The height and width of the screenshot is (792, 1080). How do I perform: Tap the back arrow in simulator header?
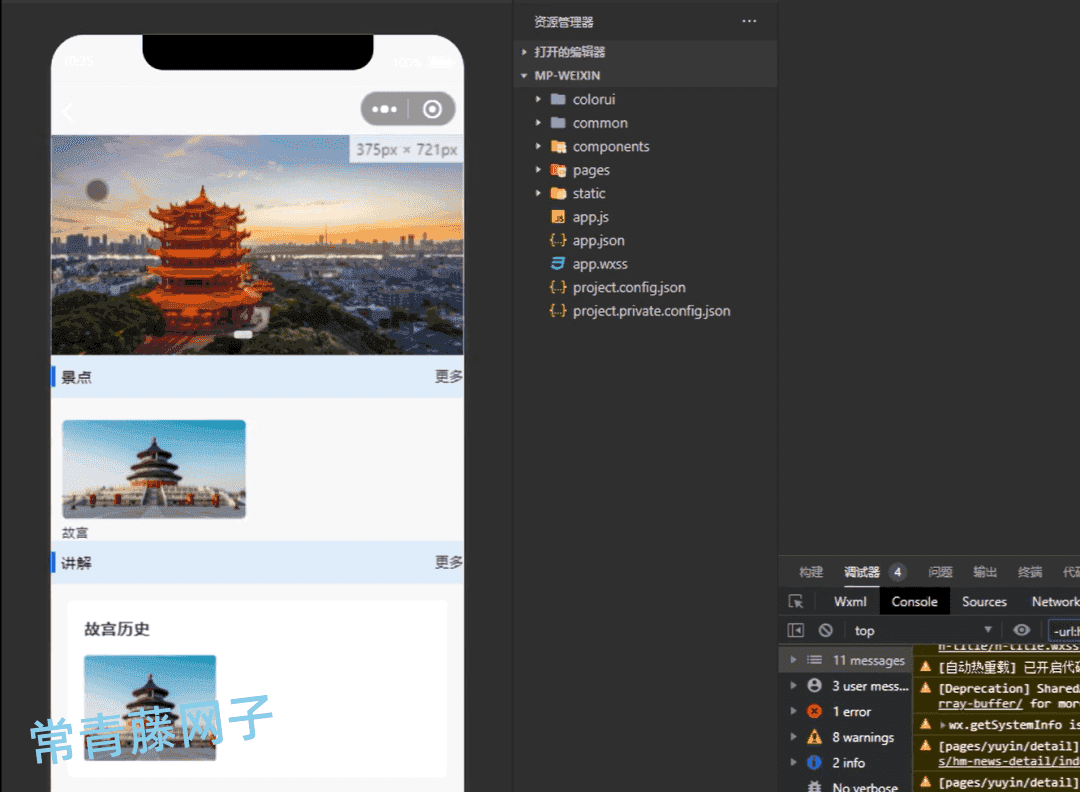[x=68, y=112]
